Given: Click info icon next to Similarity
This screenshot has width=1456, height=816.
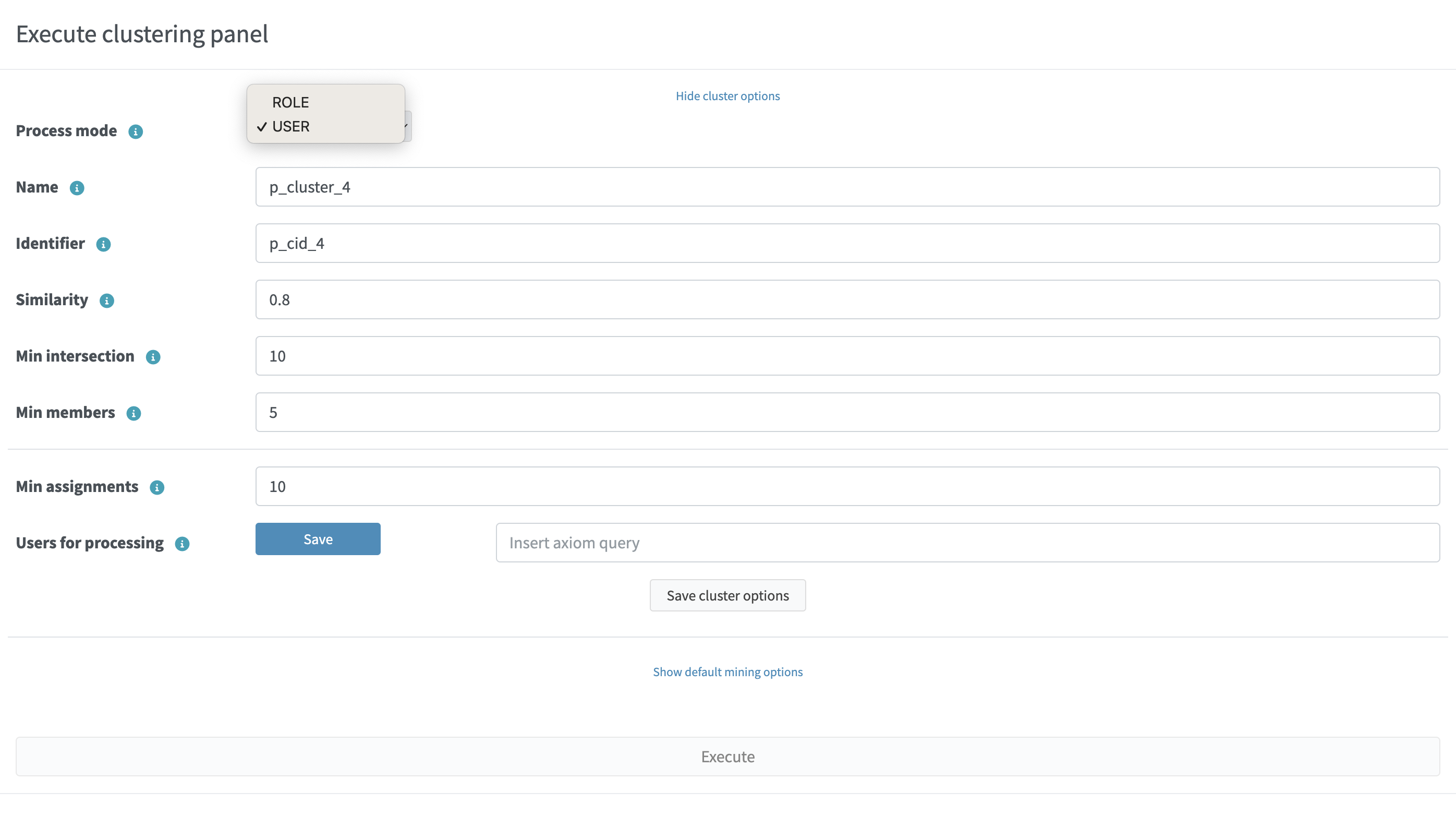Looking at the screenshot, I should [107, 301].
